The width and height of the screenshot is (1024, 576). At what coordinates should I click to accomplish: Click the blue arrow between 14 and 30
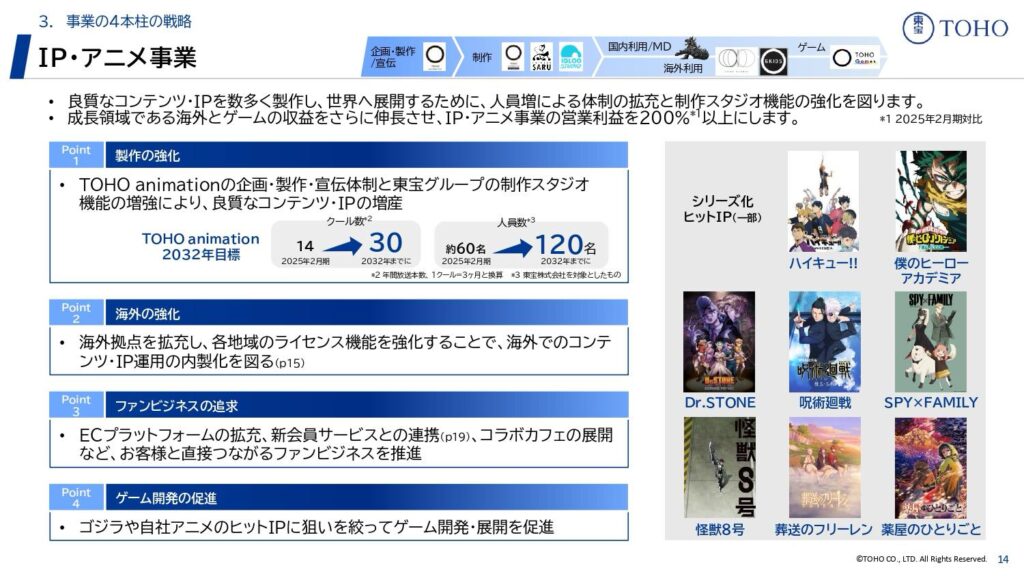tap(342, 246)
